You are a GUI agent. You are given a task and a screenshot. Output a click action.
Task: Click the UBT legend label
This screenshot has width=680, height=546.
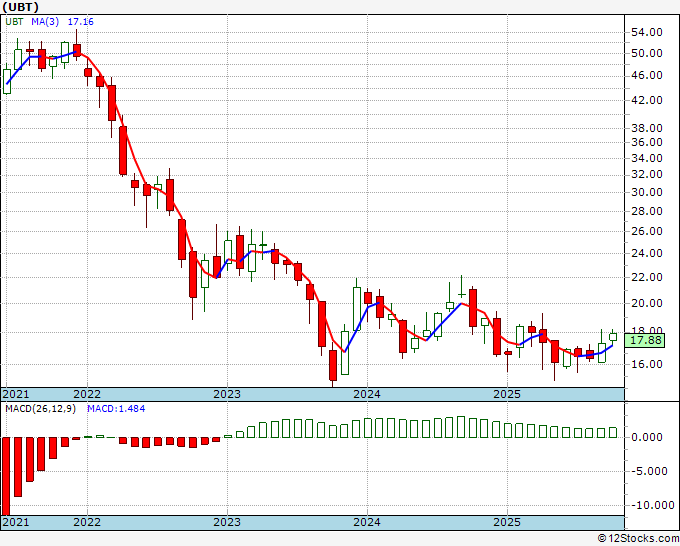point(14,22)
